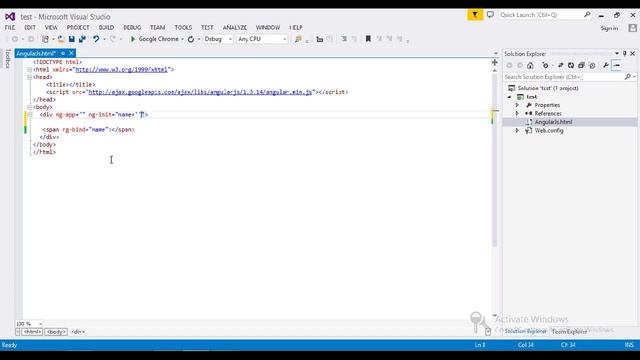640x360 pixels.
Task: Start debugging with the green play arrow
Action: [133, 39]
